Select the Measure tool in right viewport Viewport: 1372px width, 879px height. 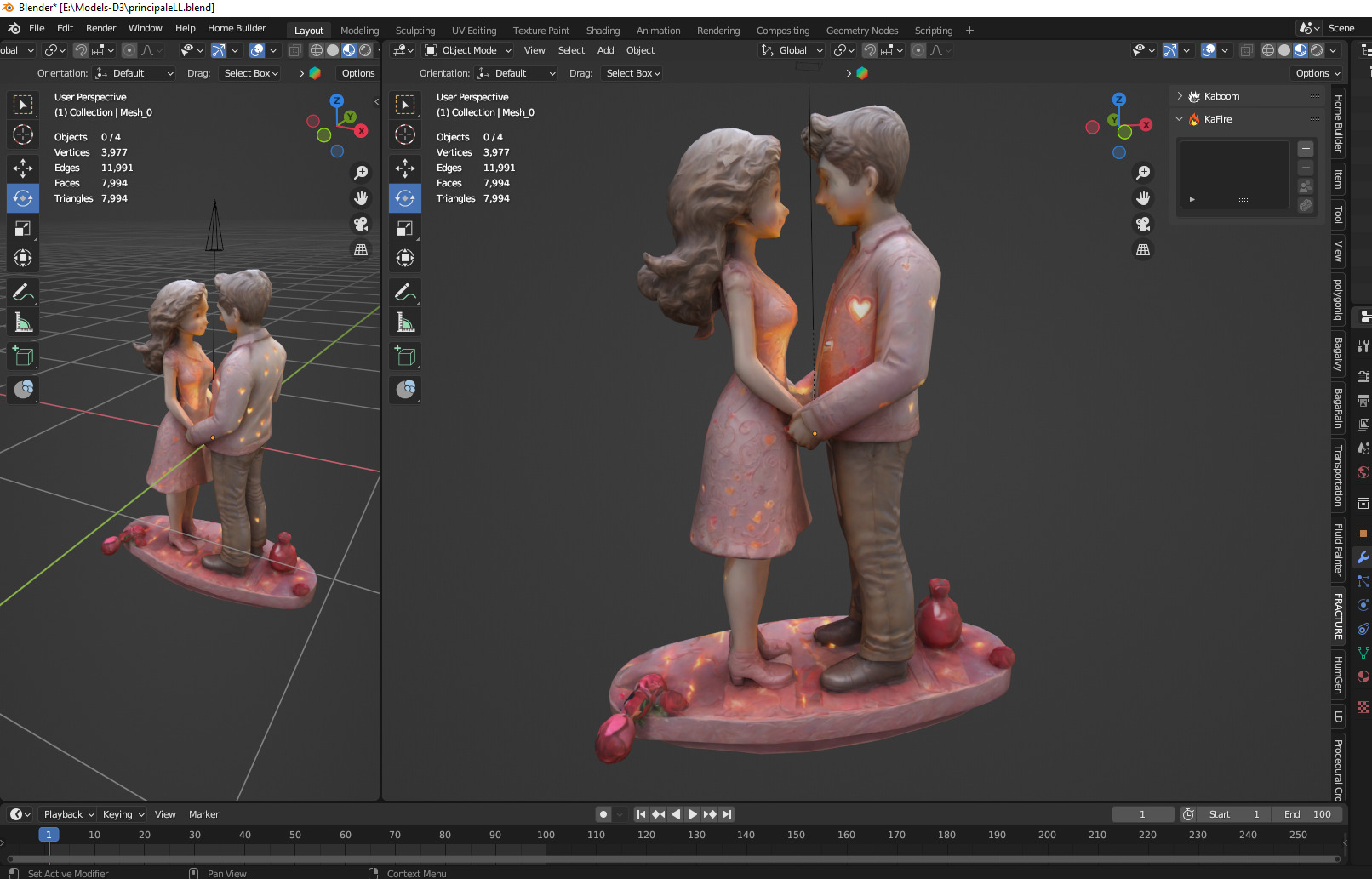(405, 322)
